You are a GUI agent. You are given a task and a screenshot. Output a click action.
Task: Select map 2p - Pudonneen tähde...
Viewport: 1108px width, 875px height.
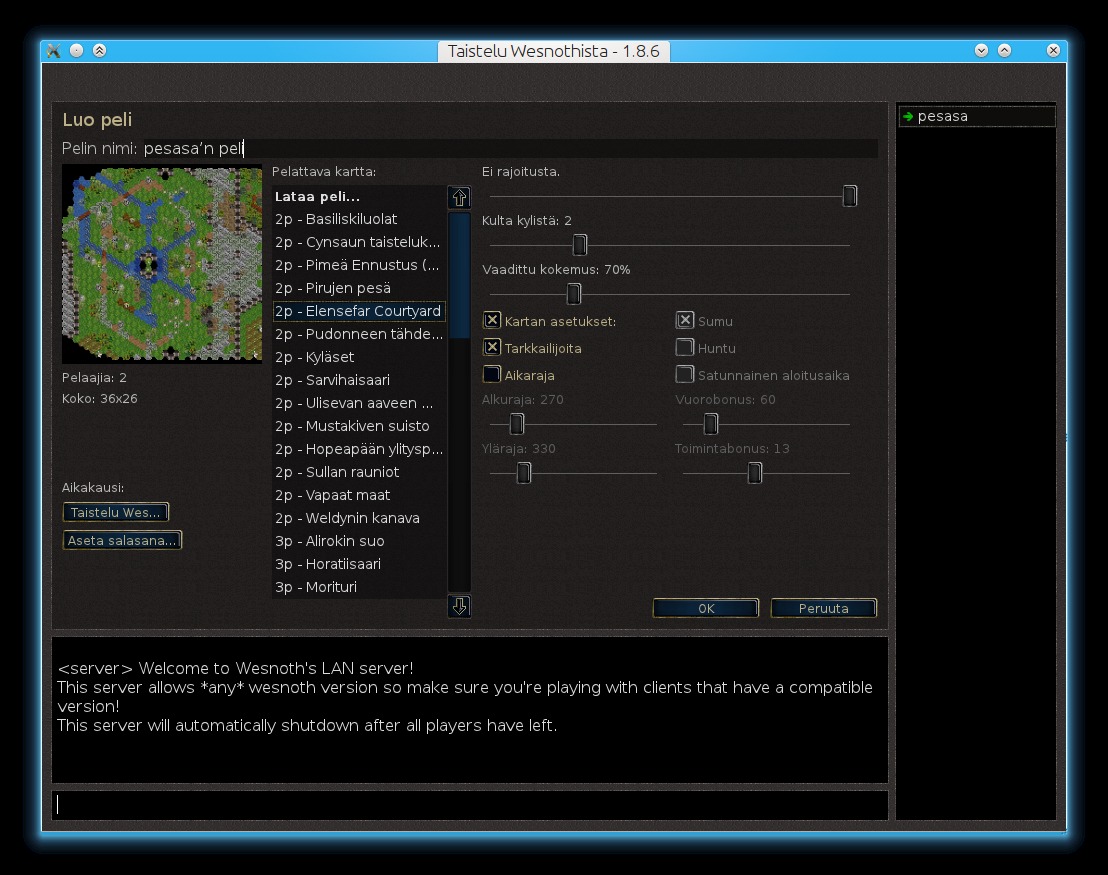pyautogui.click(x=359, y=334)
